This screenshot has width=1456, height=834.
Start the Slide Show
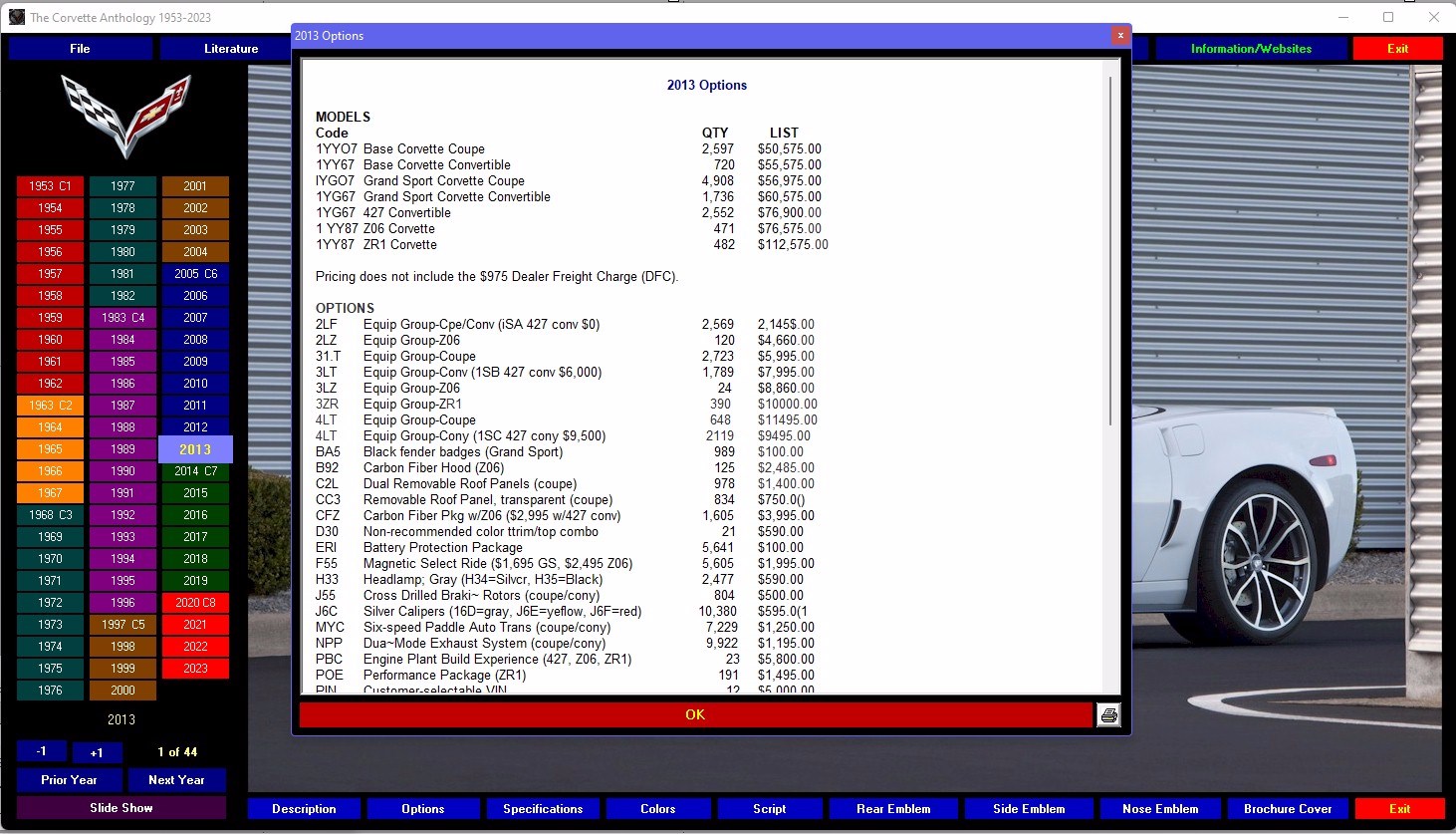coord(121,808)
